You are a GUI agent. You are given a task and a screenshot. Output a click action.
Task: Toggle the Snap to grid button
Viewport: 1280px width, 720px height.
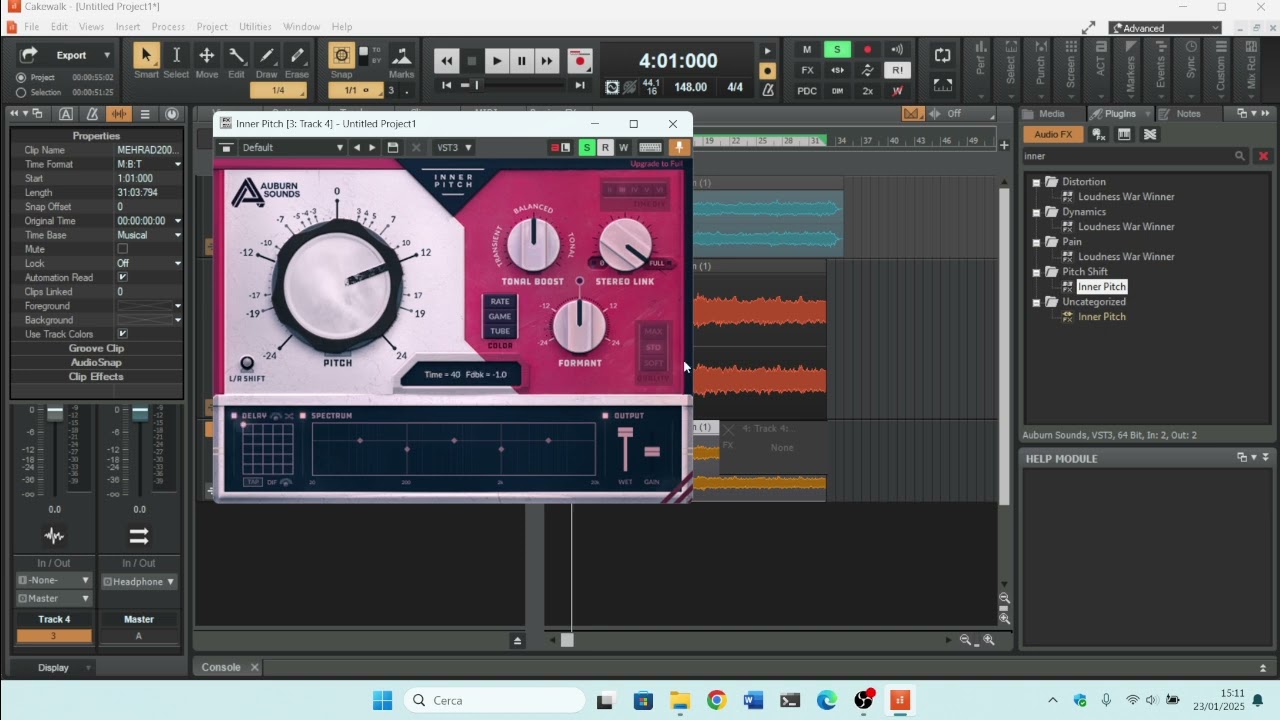[341, 56]
